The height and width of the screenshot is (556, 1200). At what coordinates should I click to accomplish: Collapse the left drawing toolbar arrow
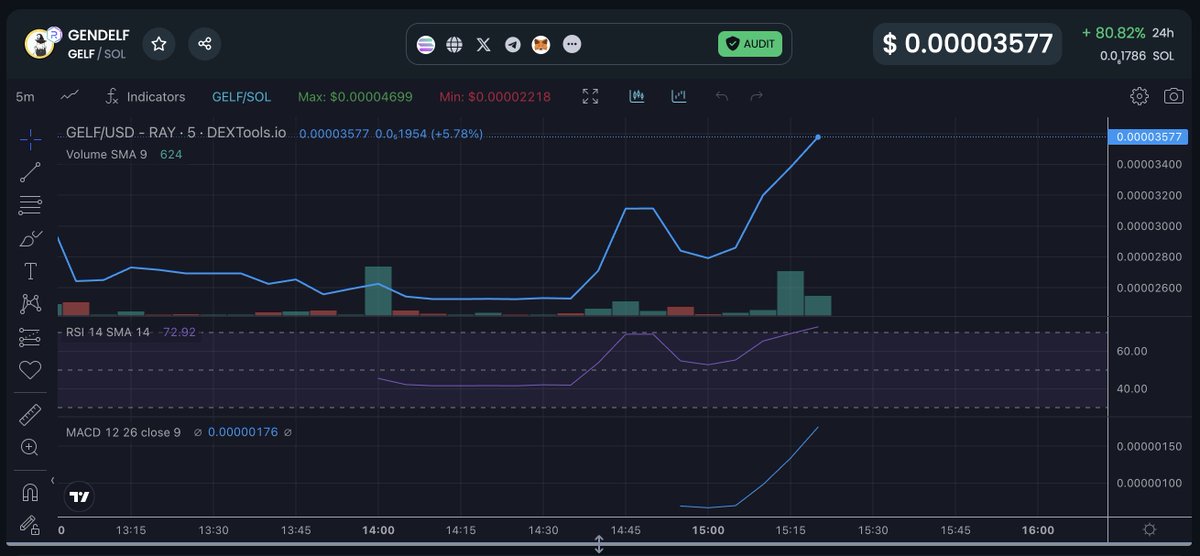click(53, 481)
